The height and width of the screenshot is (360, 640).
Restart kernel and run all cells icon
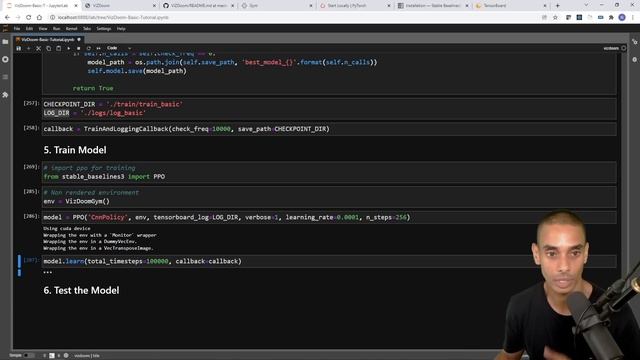[98, 48]
